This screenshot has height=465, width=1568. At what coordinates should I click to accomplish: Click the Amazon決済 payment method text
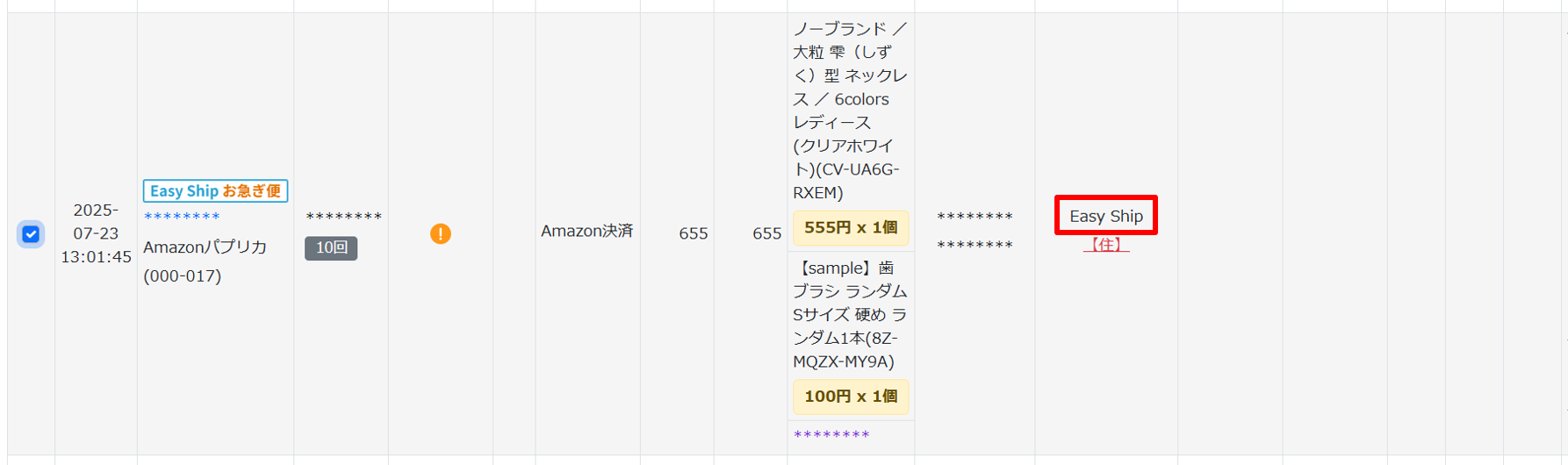point(586,231)
